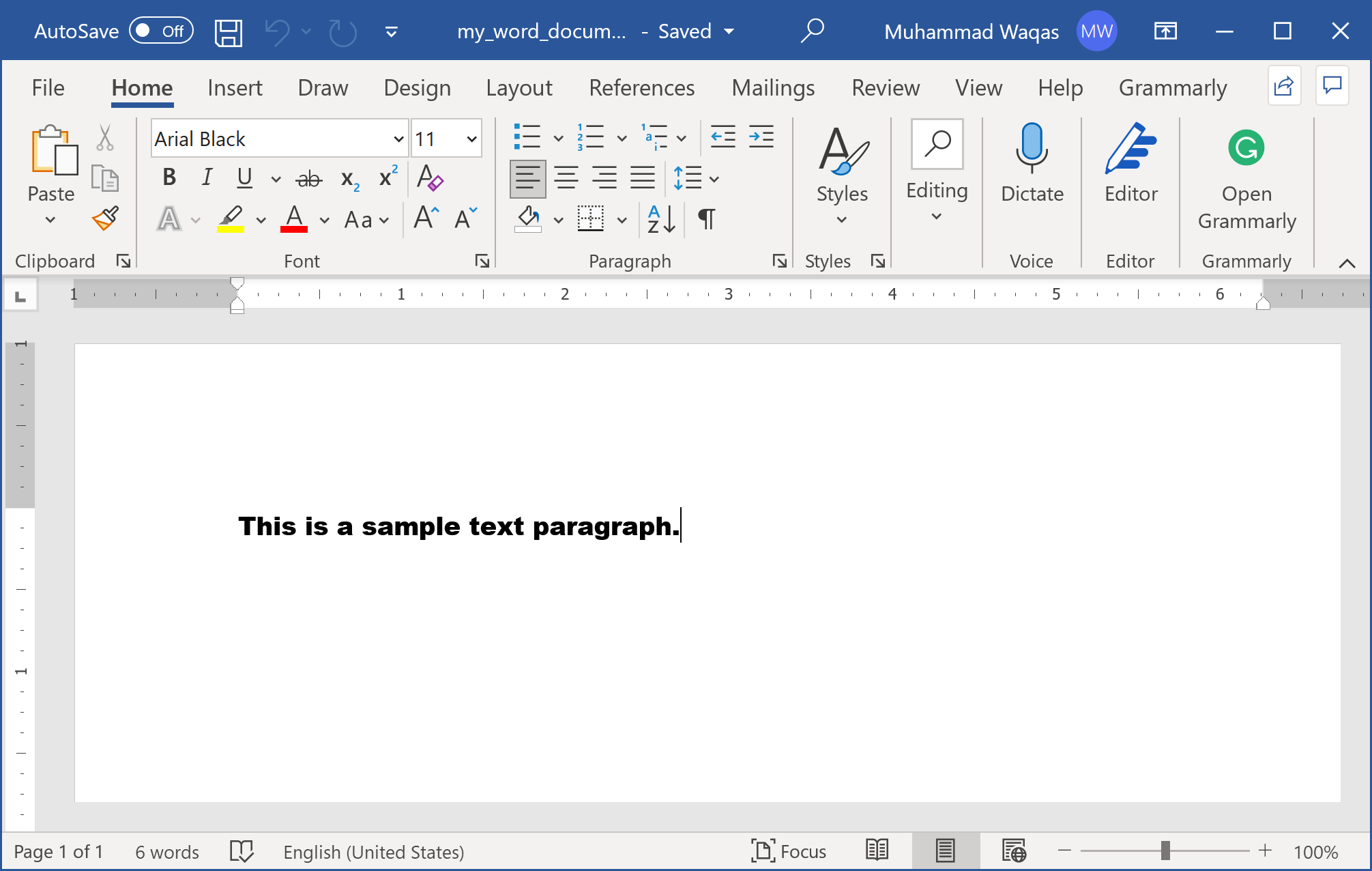Click the Focus mode button

tap(789, 851)
